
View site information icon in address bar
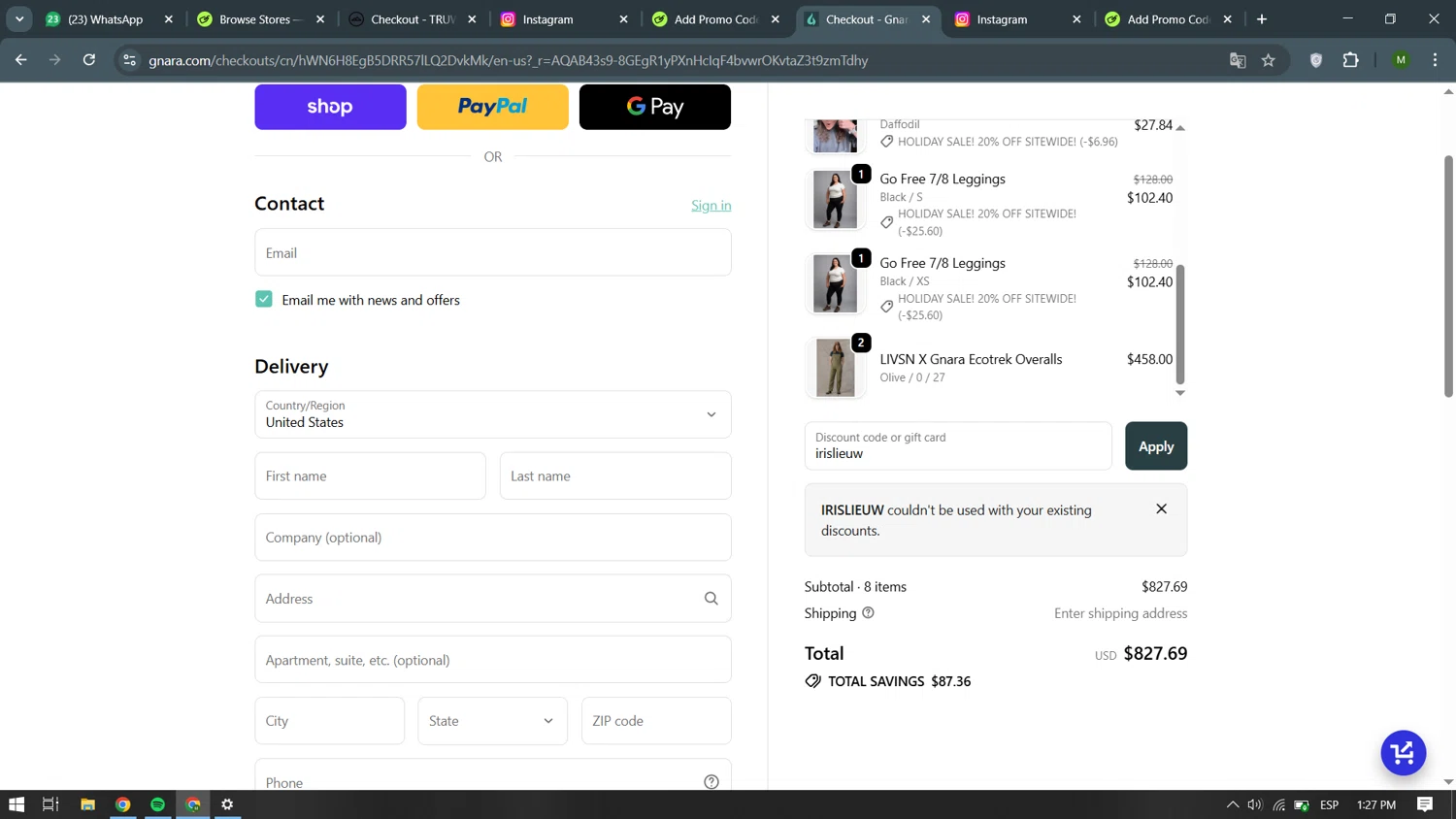[x=129, y=60]
